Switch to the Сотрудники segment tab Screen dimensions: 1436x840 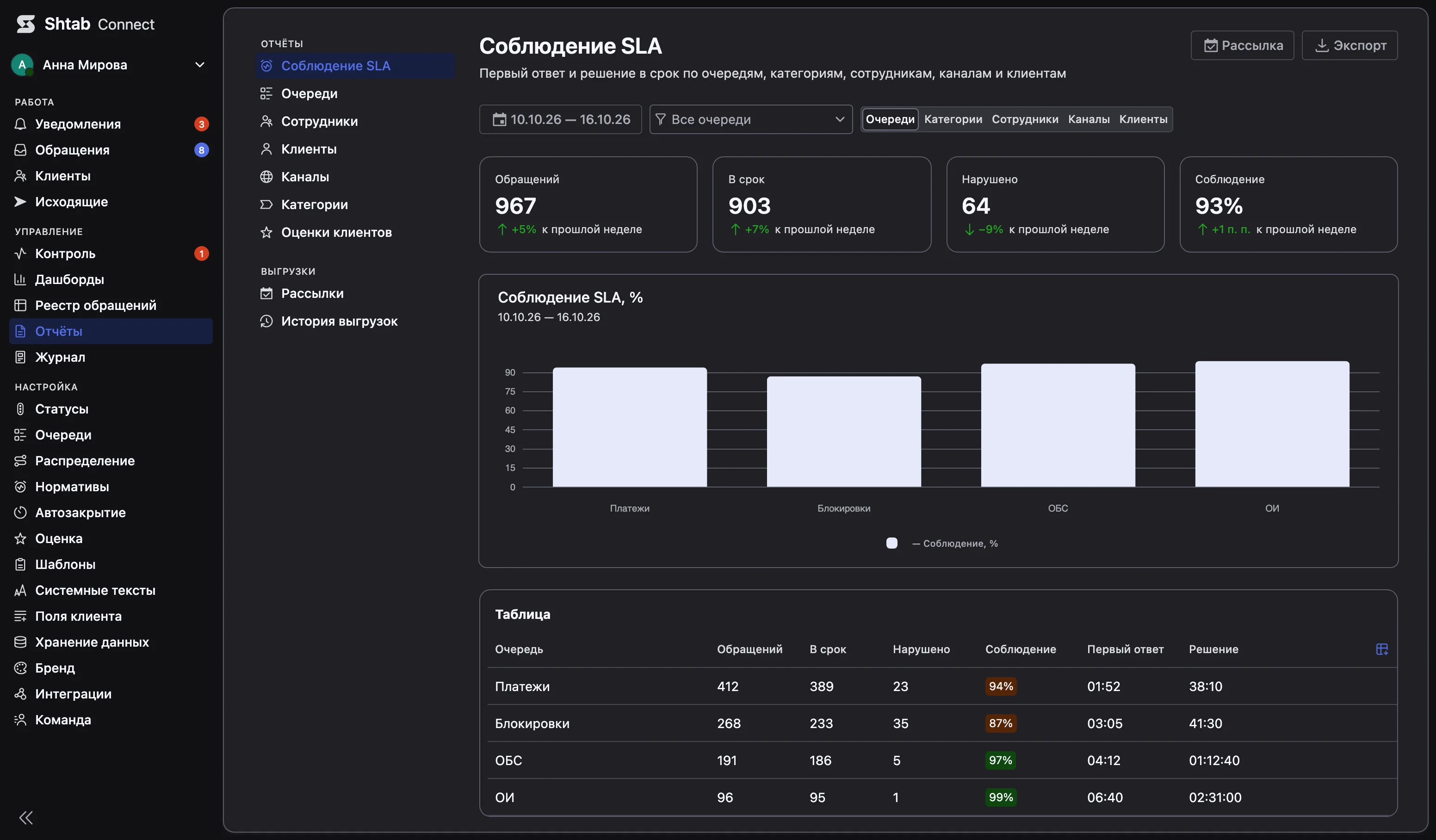point(1025,119)
